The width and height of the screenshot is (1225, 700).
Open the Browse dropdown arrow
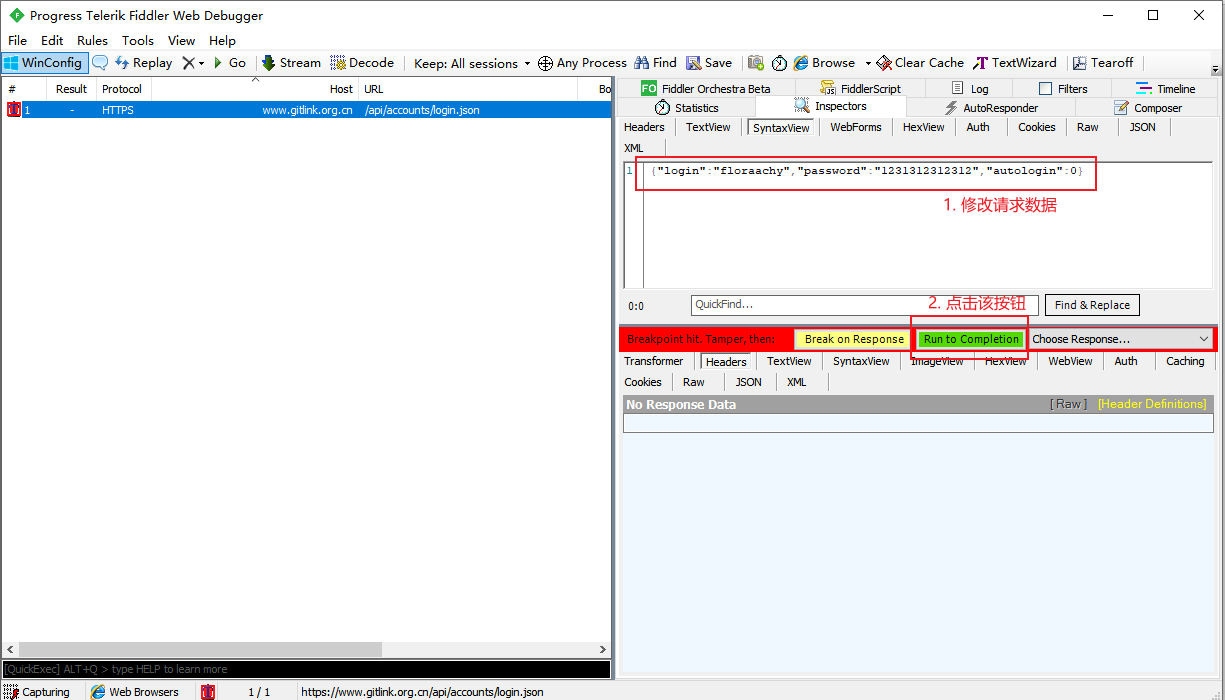[868, 63]
